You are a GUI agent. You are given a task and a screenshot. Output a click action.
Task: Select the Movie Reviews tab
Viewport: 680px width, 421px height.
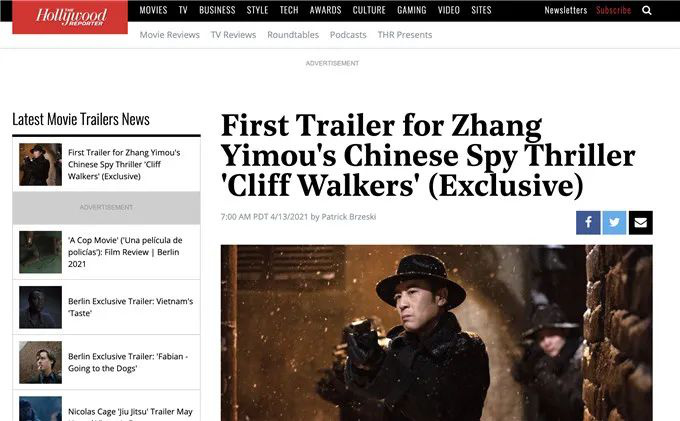click(x=170, y=35)
